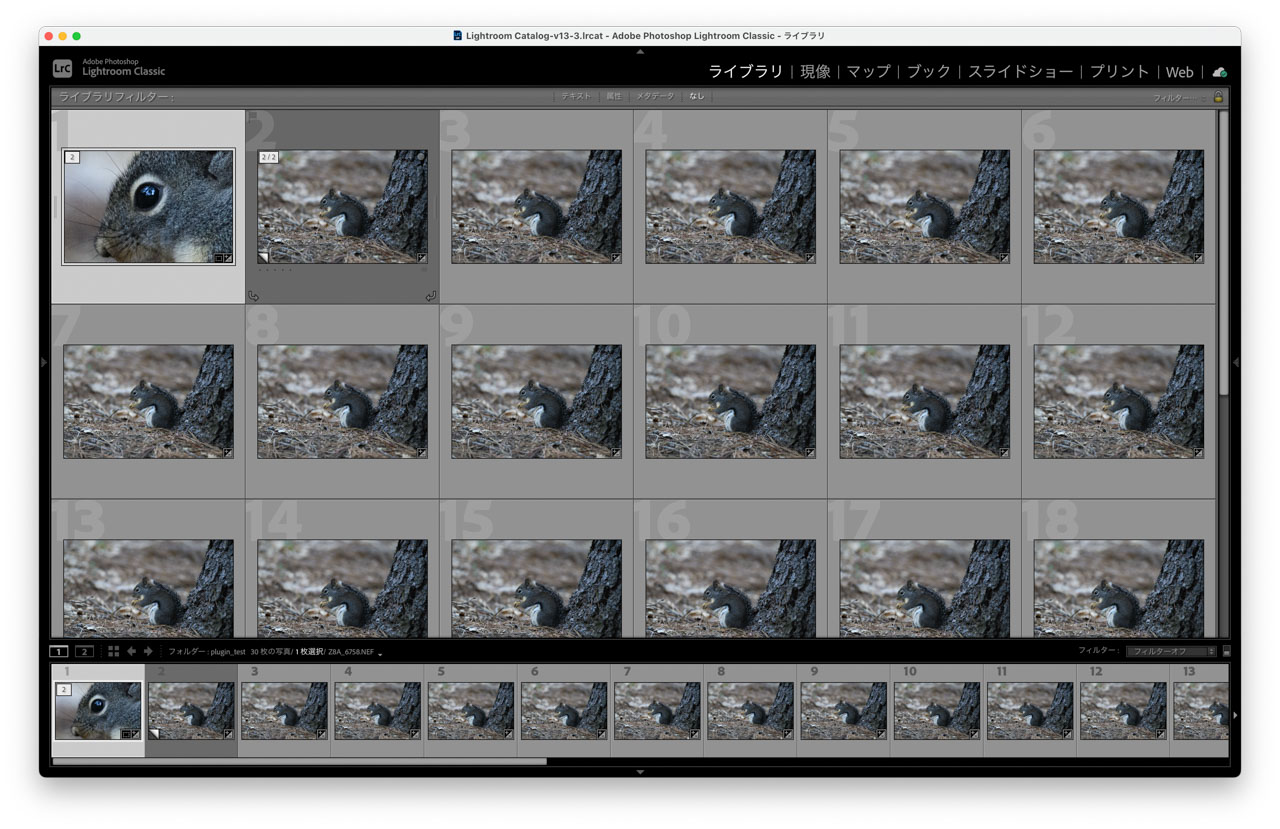Go back with the left arrow
This screenshot has height=829, width=1280.
(131, 651)
